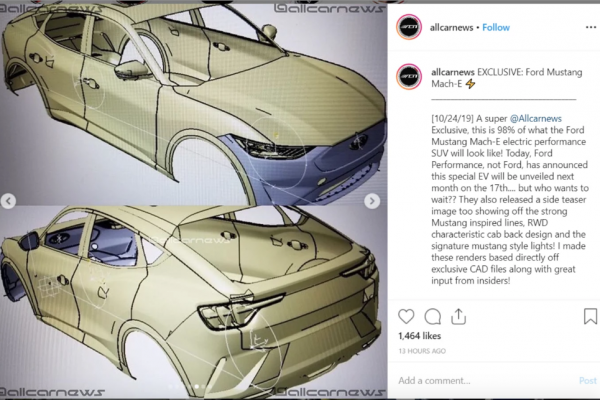Viewport: 600px width, 400px height.
Task: Click the top front-view Mach-E CAD image
Action: click(194, 103)
